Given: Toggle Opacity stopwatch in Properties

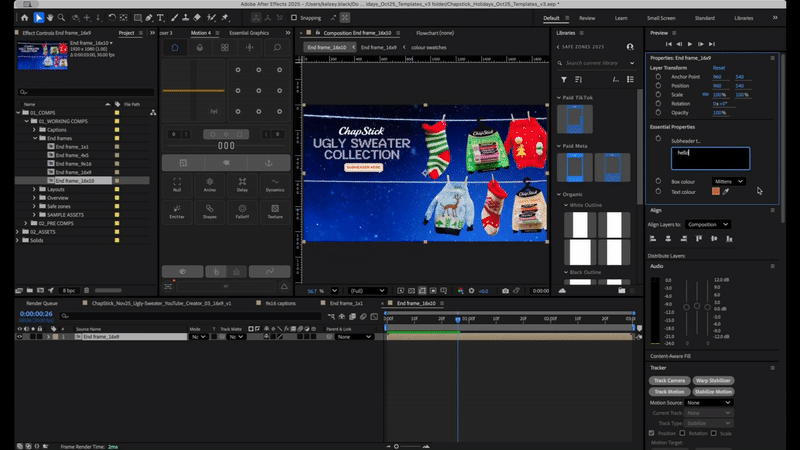Looking at the screenshot, I should [658, 112].
